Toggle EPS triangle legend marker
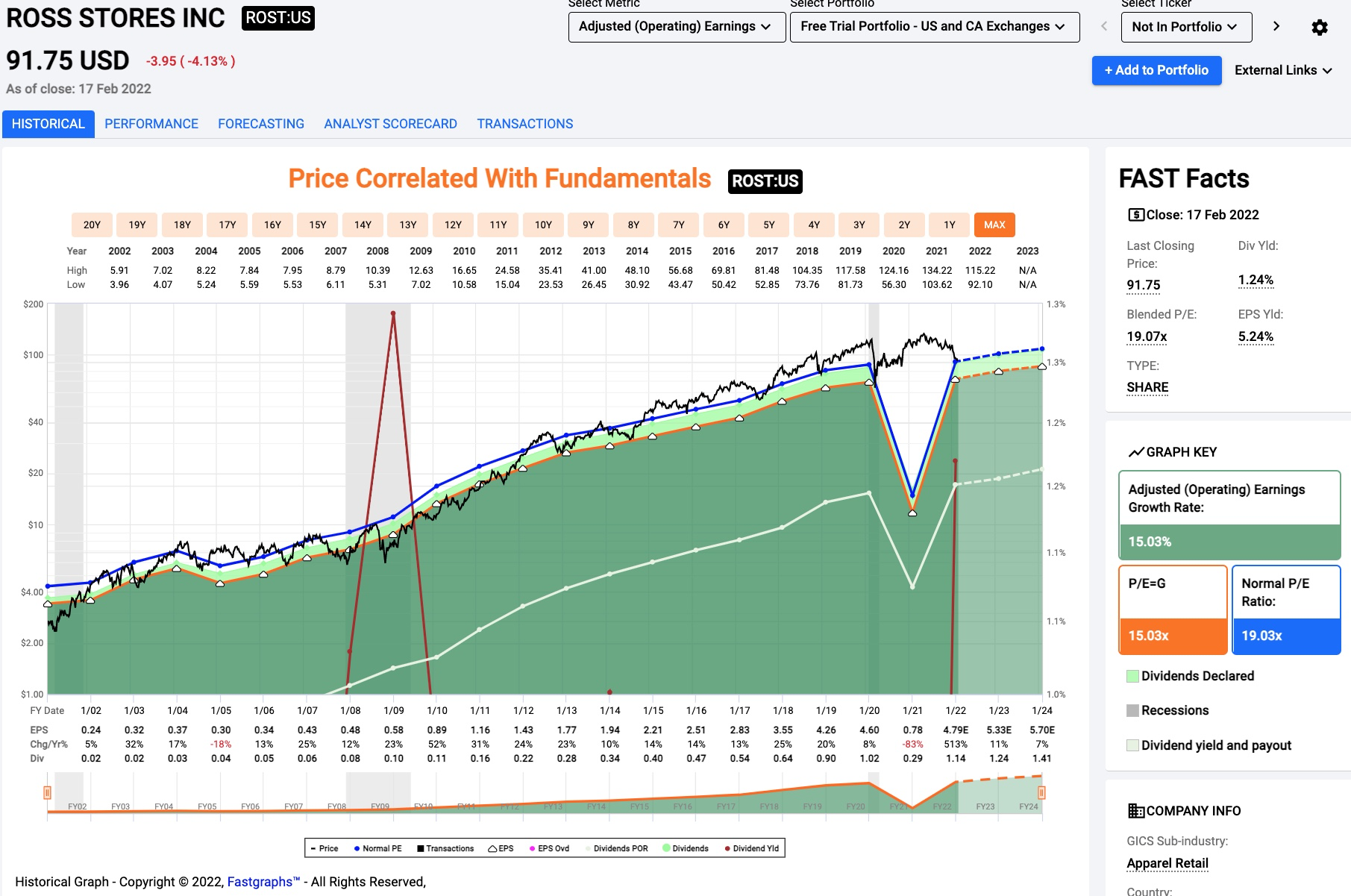Screen dimensions: 1351x896 [492, 848]
